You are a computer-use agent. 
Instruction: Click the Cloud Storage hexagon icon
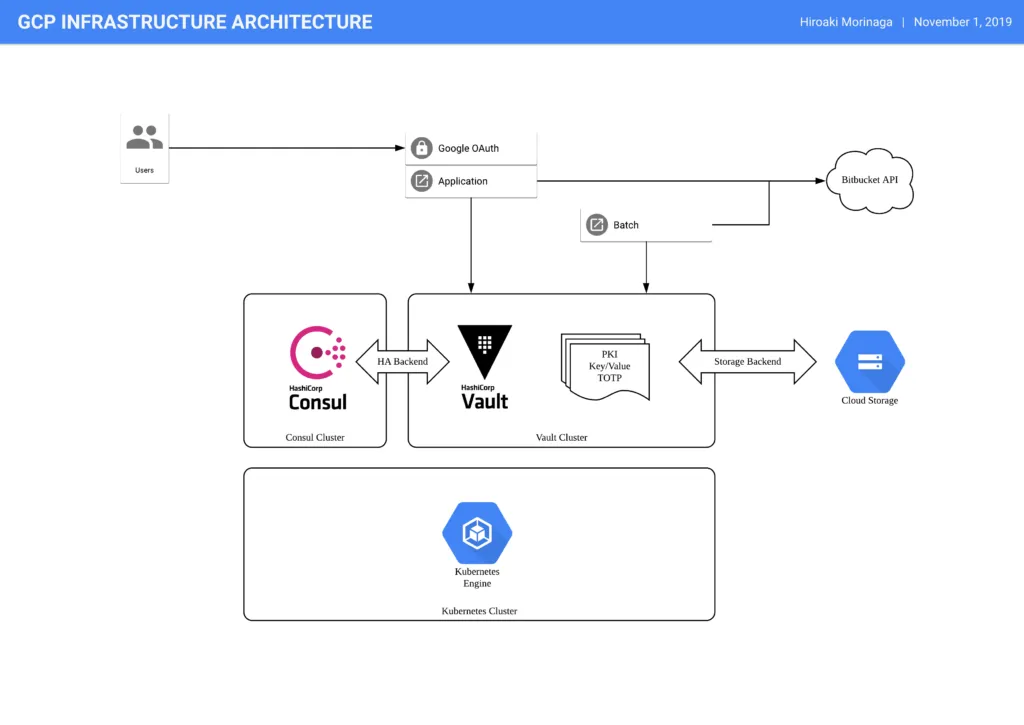[x=870, y=361]
